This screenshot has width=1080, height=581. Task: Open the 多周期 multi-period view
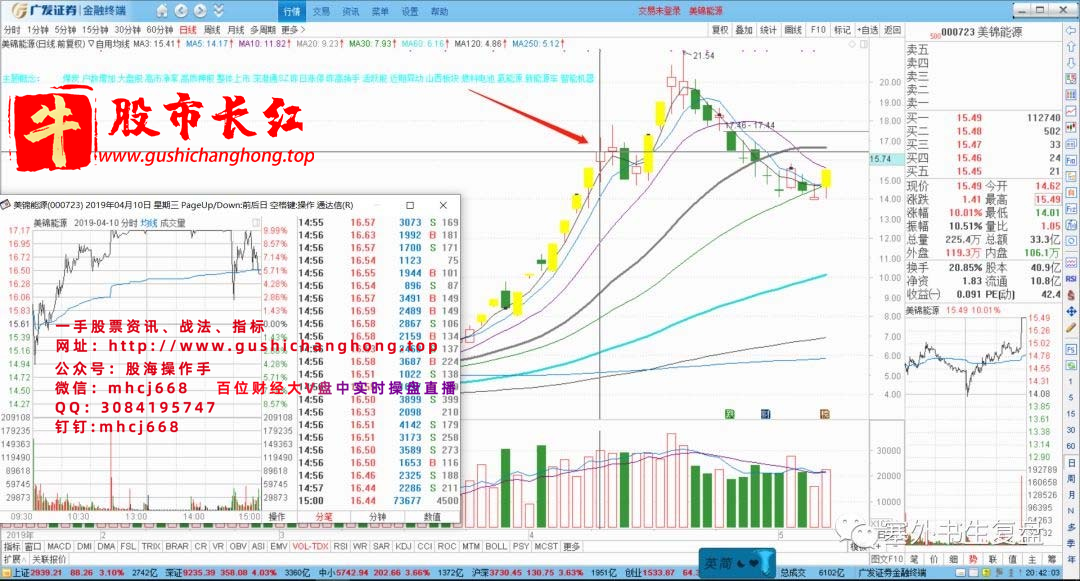(x=263, y=30)
